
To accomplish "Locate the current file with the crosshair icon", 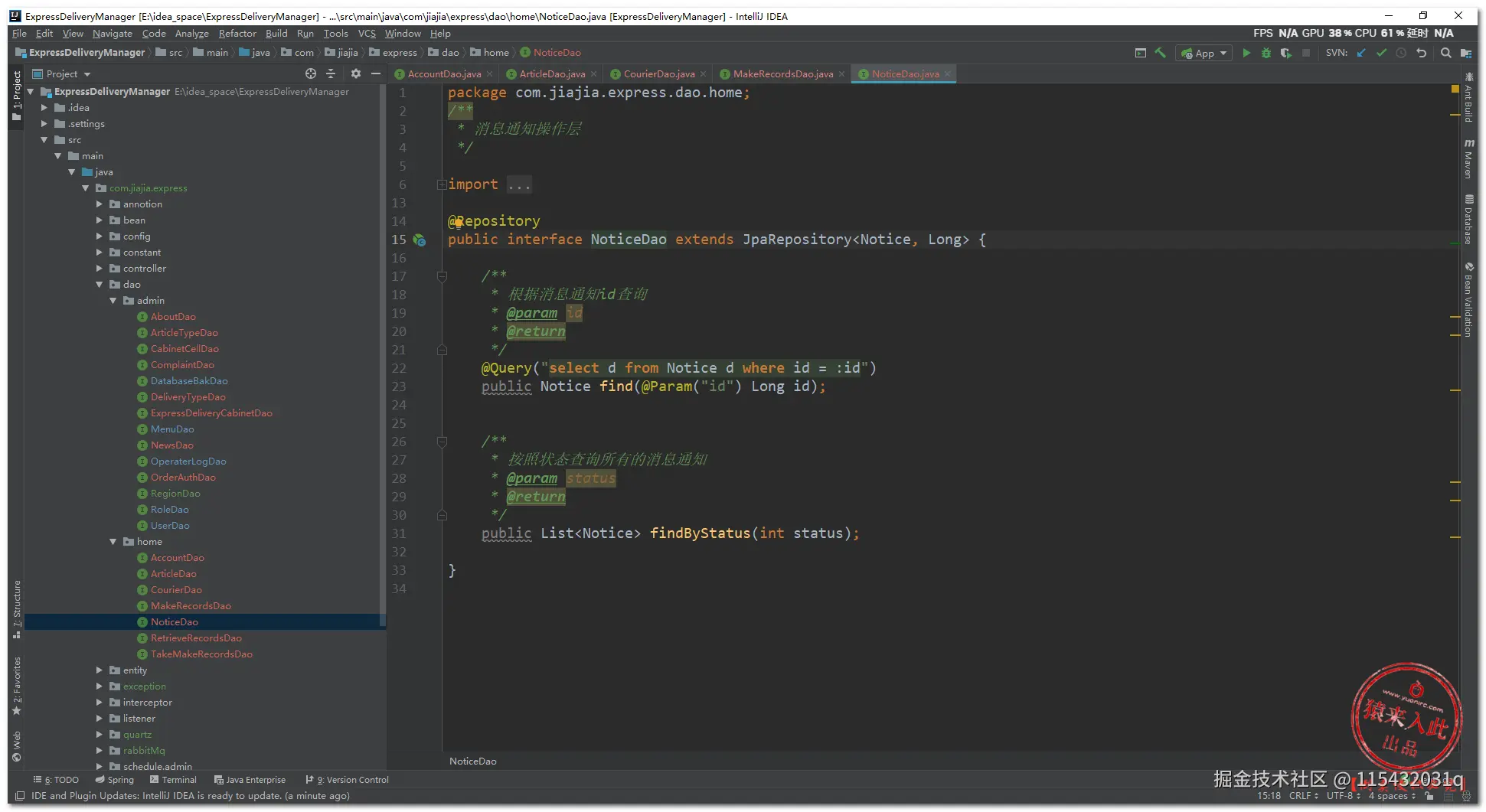I will [x=311, y=73].
